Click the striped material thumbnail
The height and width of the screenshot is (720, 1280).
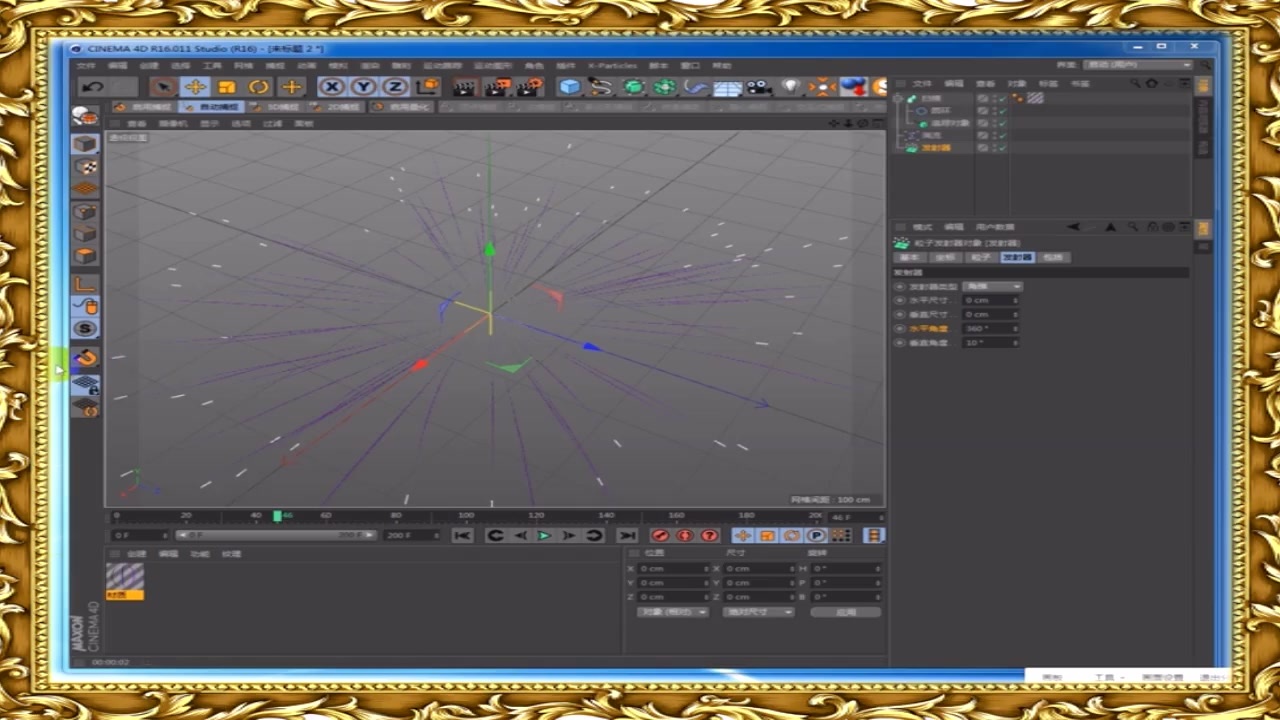125,577
